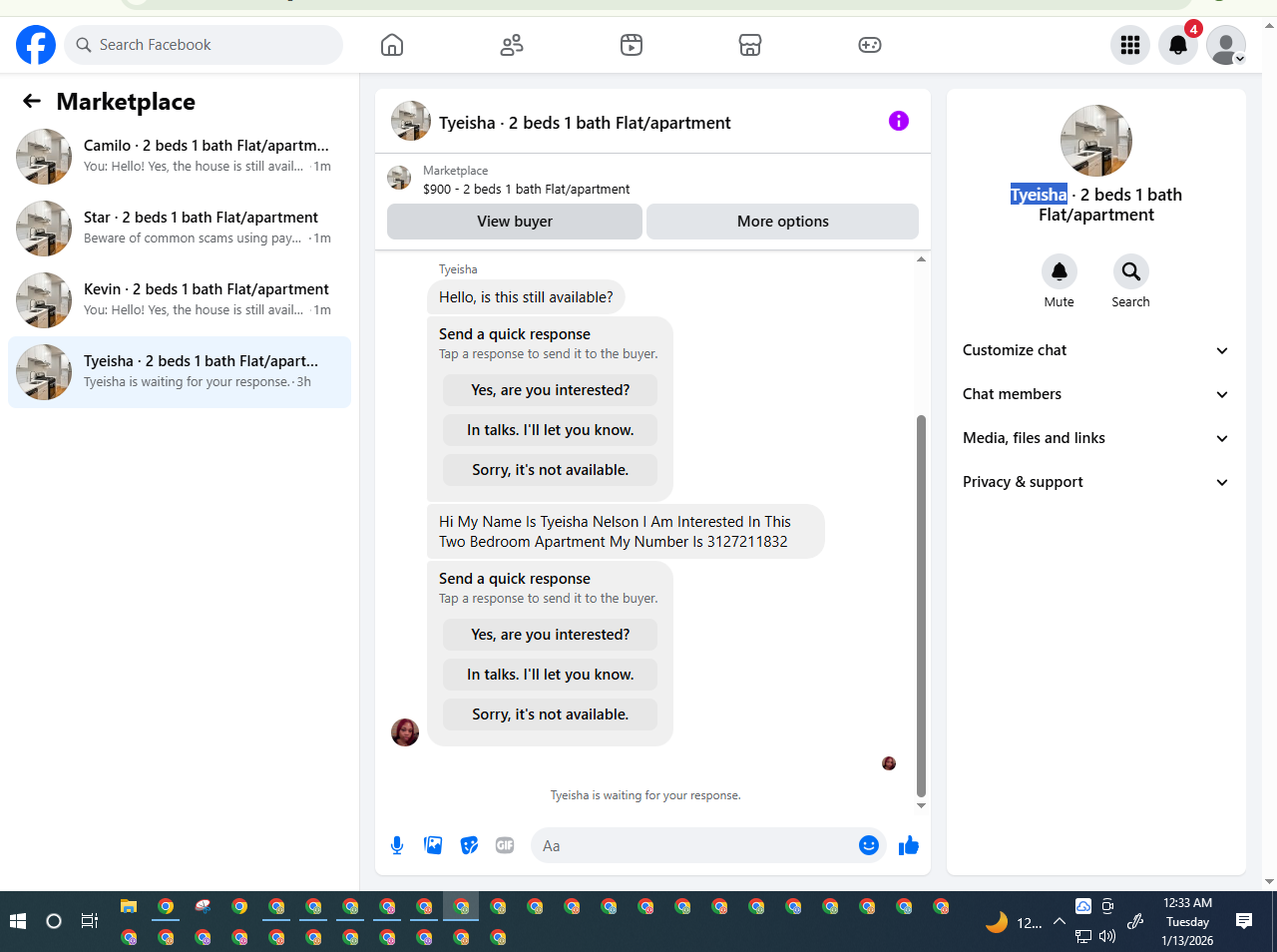Open the account profile menu
Screen dimensions: 1277x952
(1226, 45)
